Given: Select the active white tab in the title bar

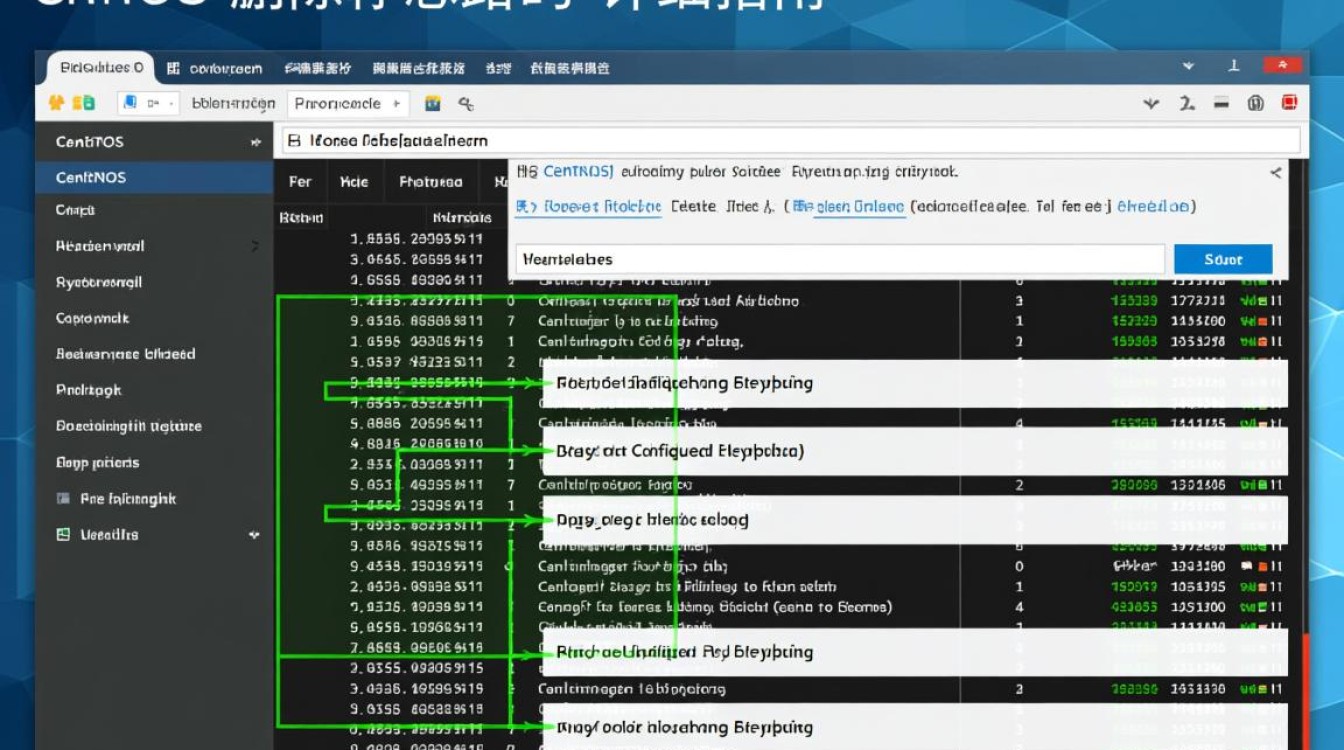Looking at the screenshot, I should coord(101,68).
